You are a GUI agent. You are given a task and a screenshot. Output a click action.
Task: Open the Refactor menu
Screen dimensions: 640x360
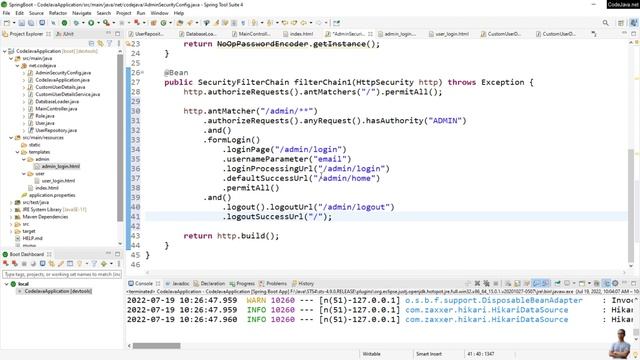[x=58, y=13]
